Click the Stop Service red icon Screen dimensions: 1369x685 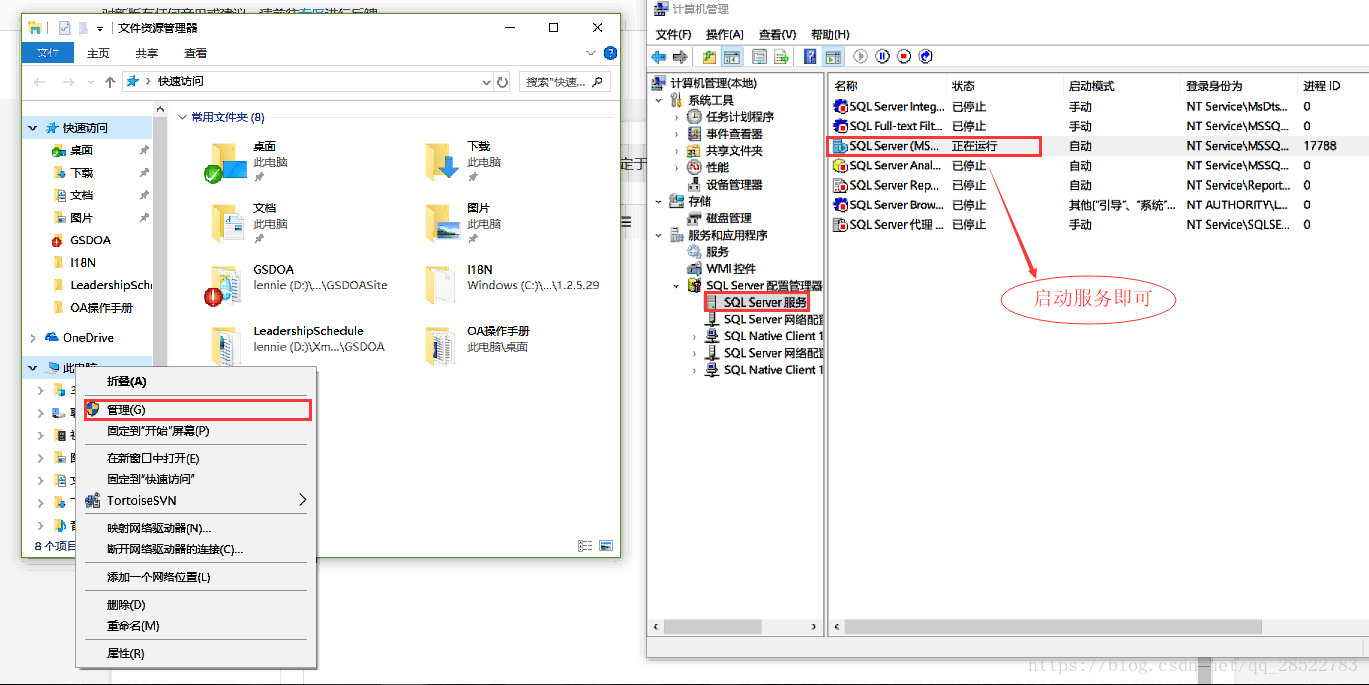tap(904, 57)
